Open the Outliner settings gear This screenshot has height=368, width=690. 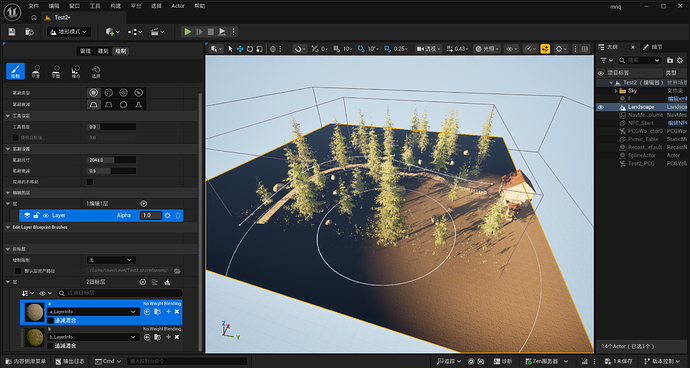(680, 60)
